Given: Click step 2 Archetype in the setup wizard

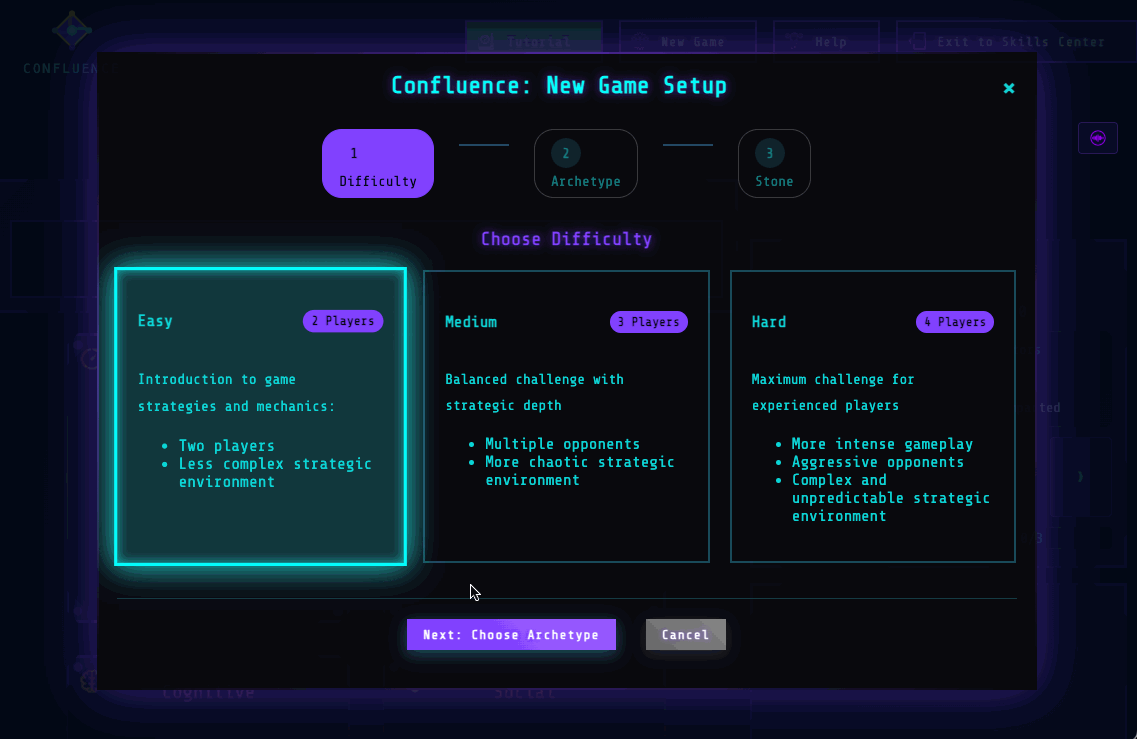Looking at the screenshot, I should click(x=586, y=162).
